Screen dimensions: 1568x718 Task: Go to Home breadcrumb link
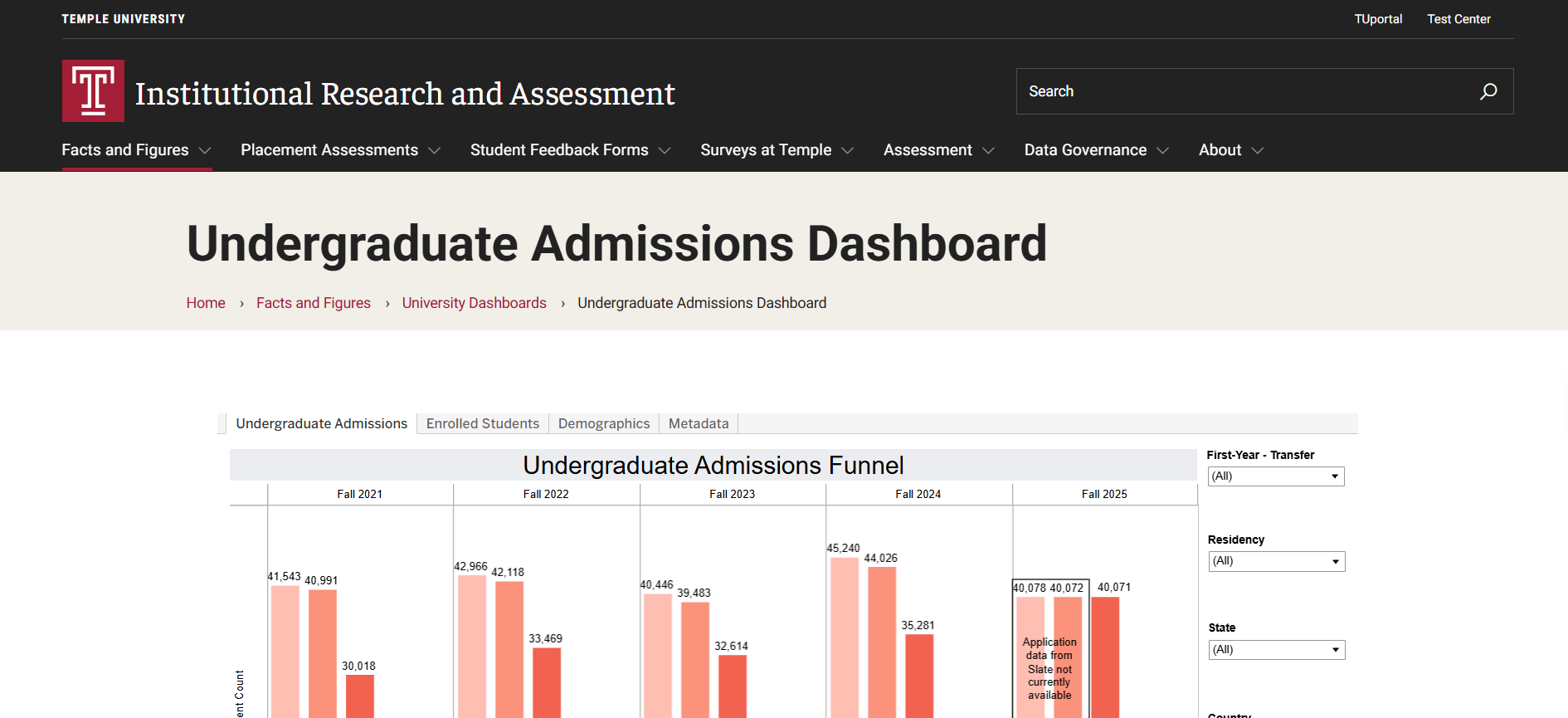(x=206, y=303)
